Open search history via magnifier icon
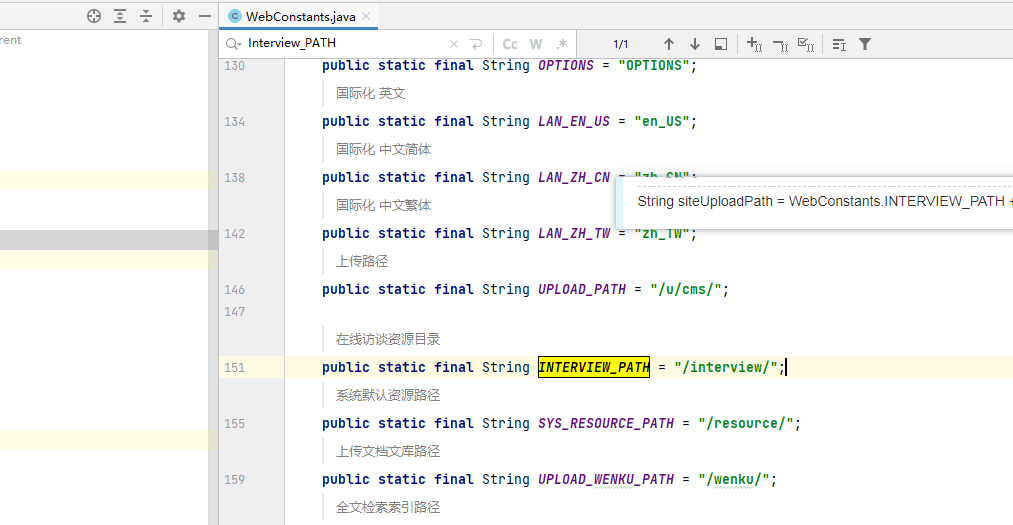The width and height of the screenshot is (1013, 525). click(233, 44)
